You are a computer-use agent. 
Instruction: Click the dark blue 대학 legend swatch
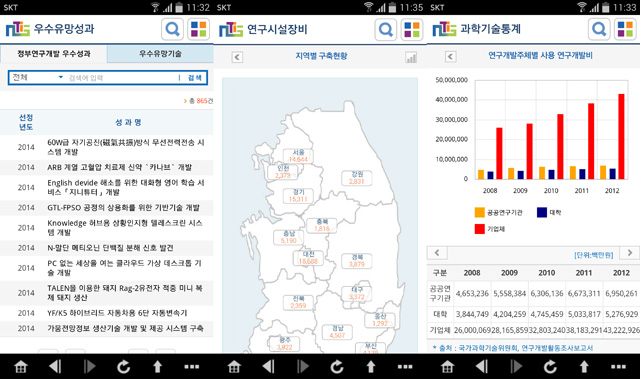click(x=542, y=212)
